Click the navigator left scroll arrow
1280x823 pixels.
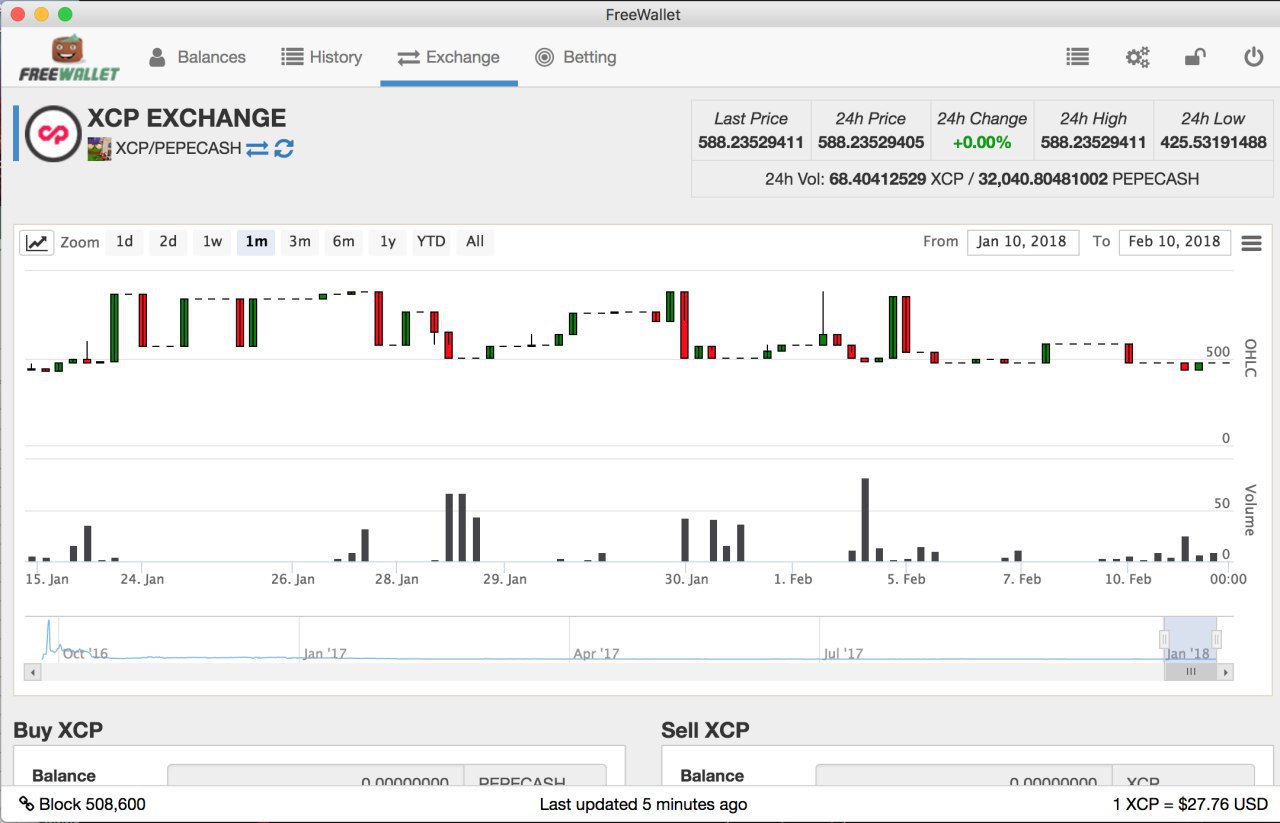coord(33,672)
